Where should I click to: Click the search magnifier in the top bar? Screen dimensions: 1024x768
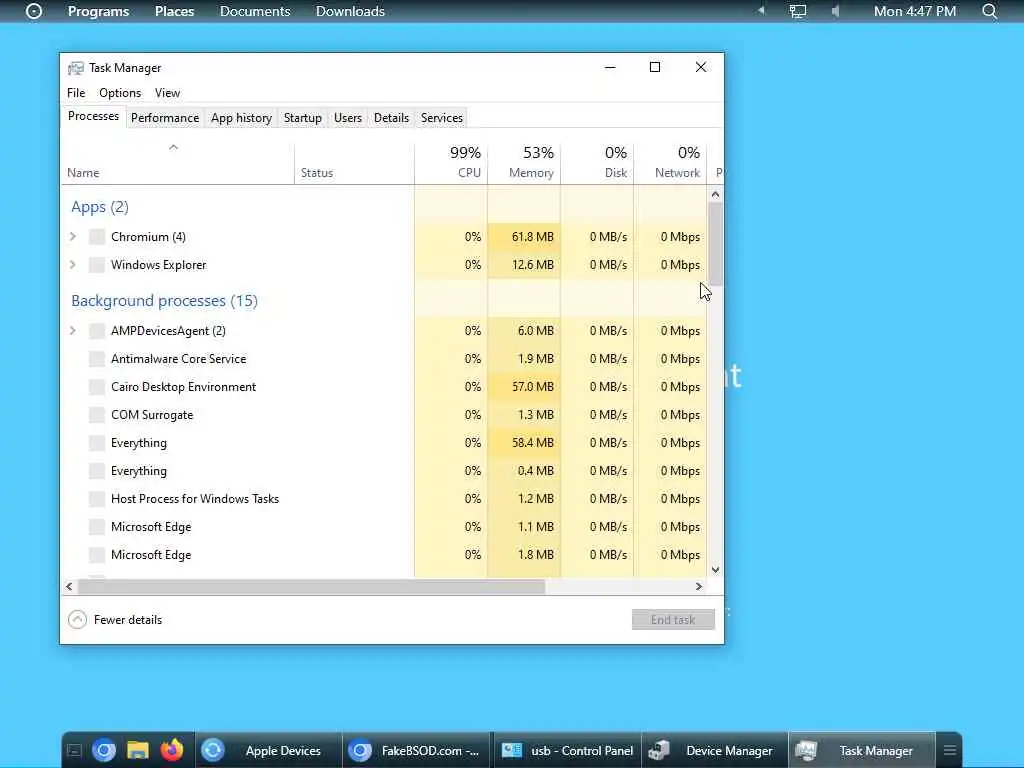(x=989, y=11)
